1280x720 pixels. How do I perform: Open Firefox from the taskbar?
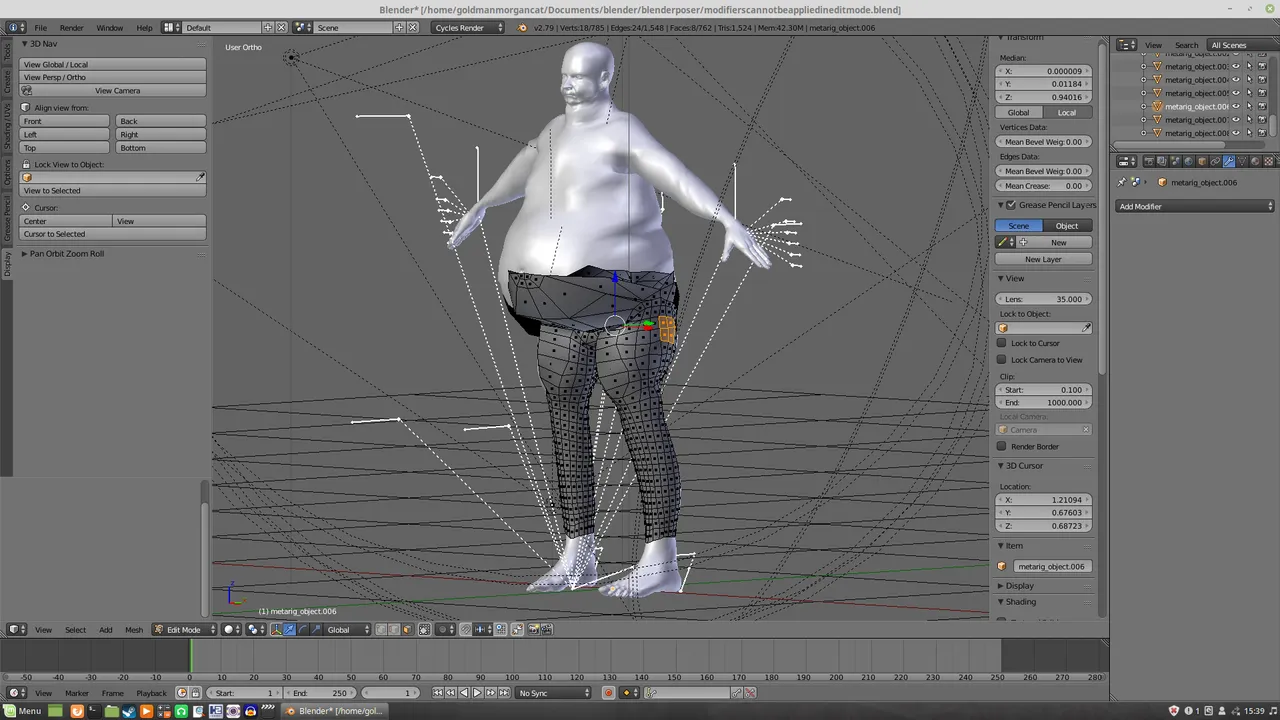77,711
